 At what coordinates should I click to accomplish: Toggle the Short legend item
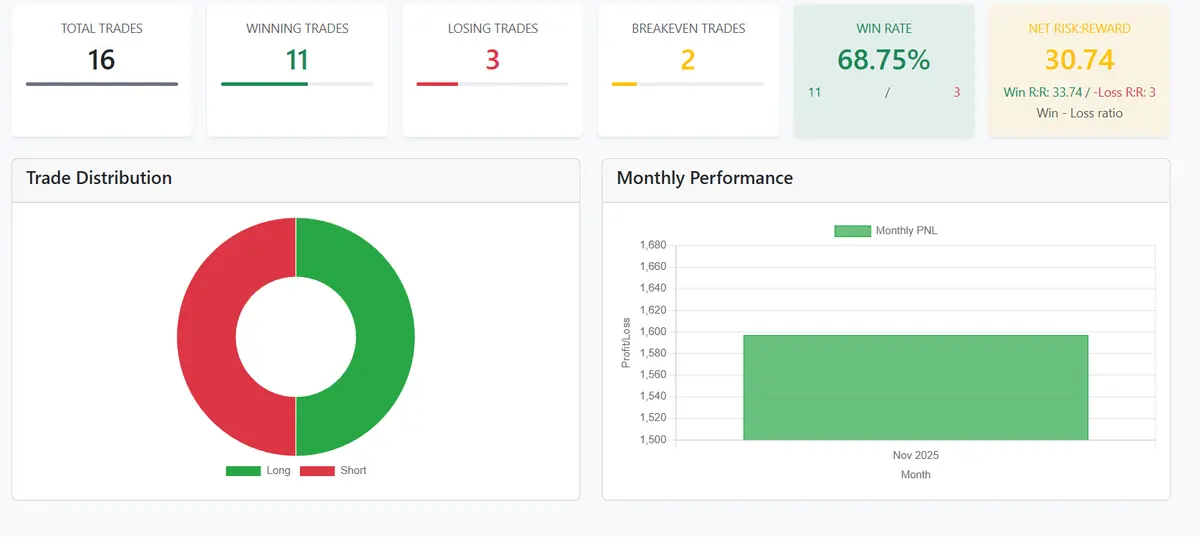[333, 470]
